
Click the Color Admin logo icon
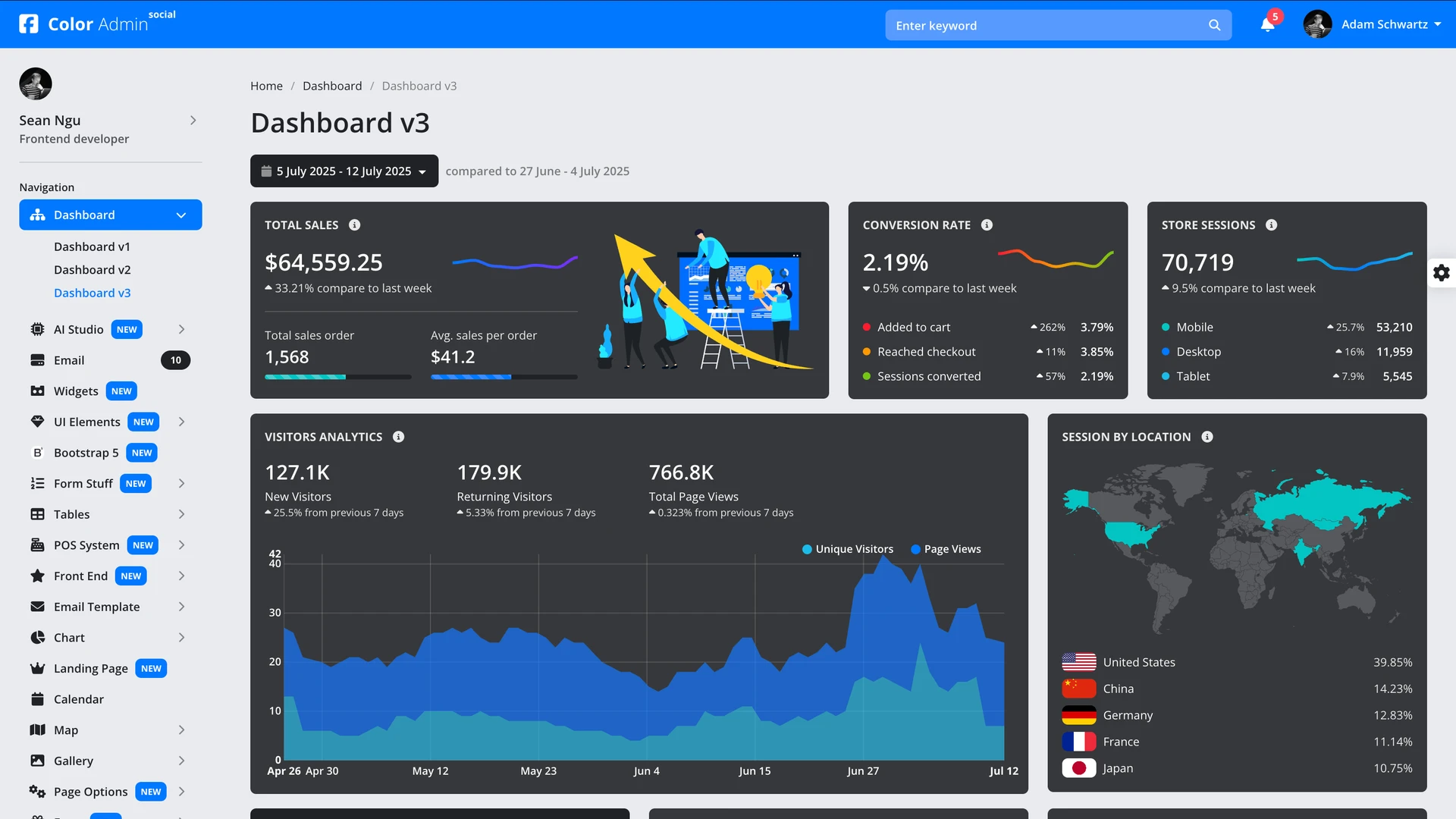[x=29, y=24]
